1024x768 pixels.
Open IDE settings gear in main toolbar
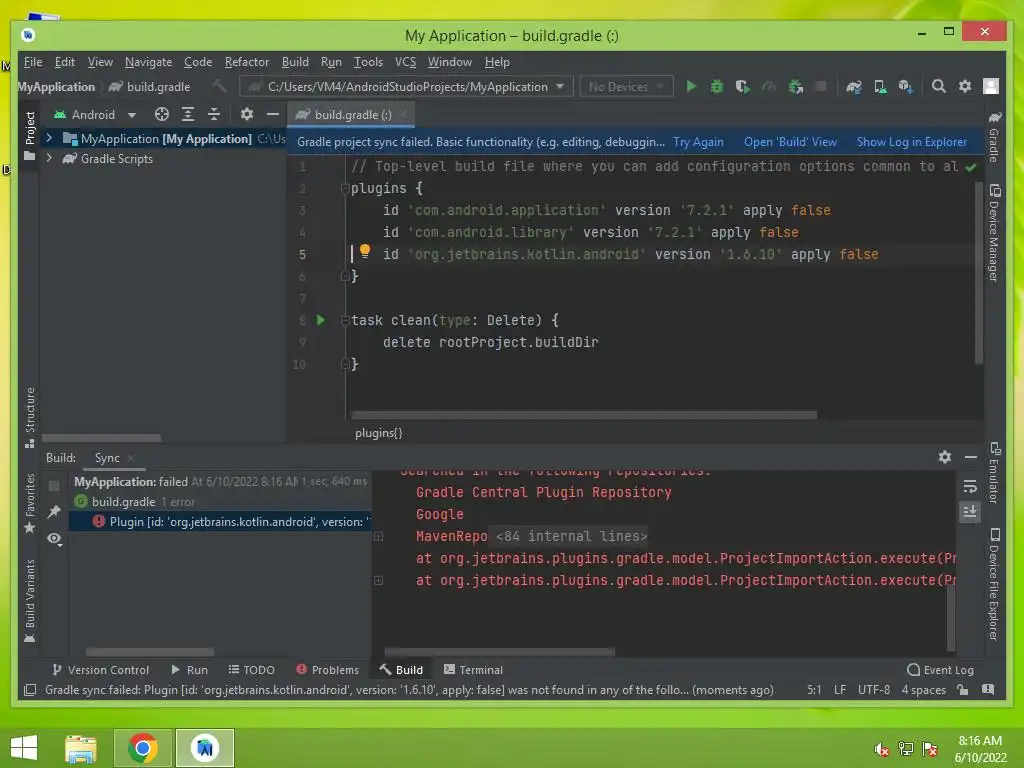(965, 86)
